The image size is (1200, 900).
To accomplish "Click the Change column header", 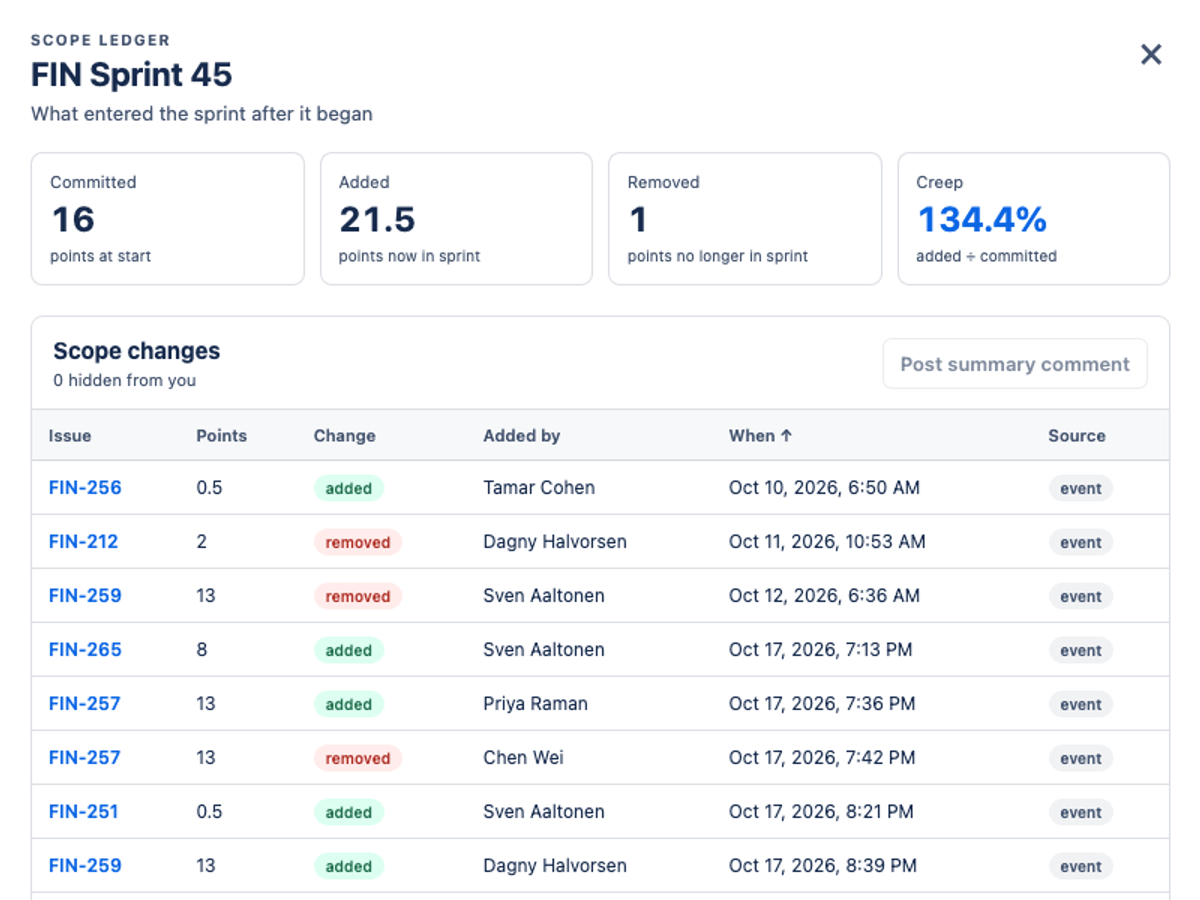I will (345, 436).
